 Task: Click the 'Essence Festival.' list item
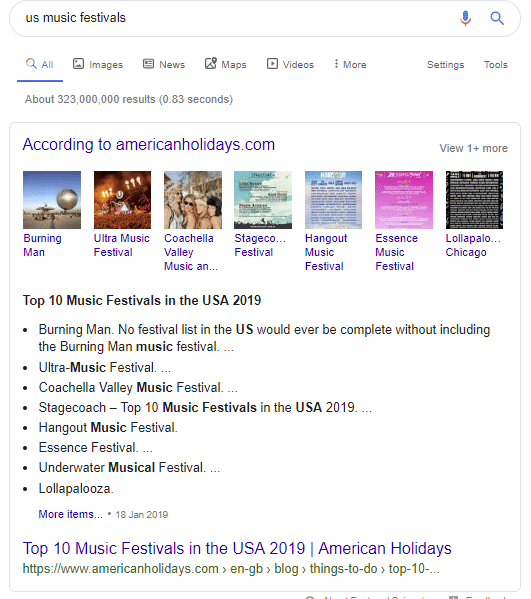[96, 448]
